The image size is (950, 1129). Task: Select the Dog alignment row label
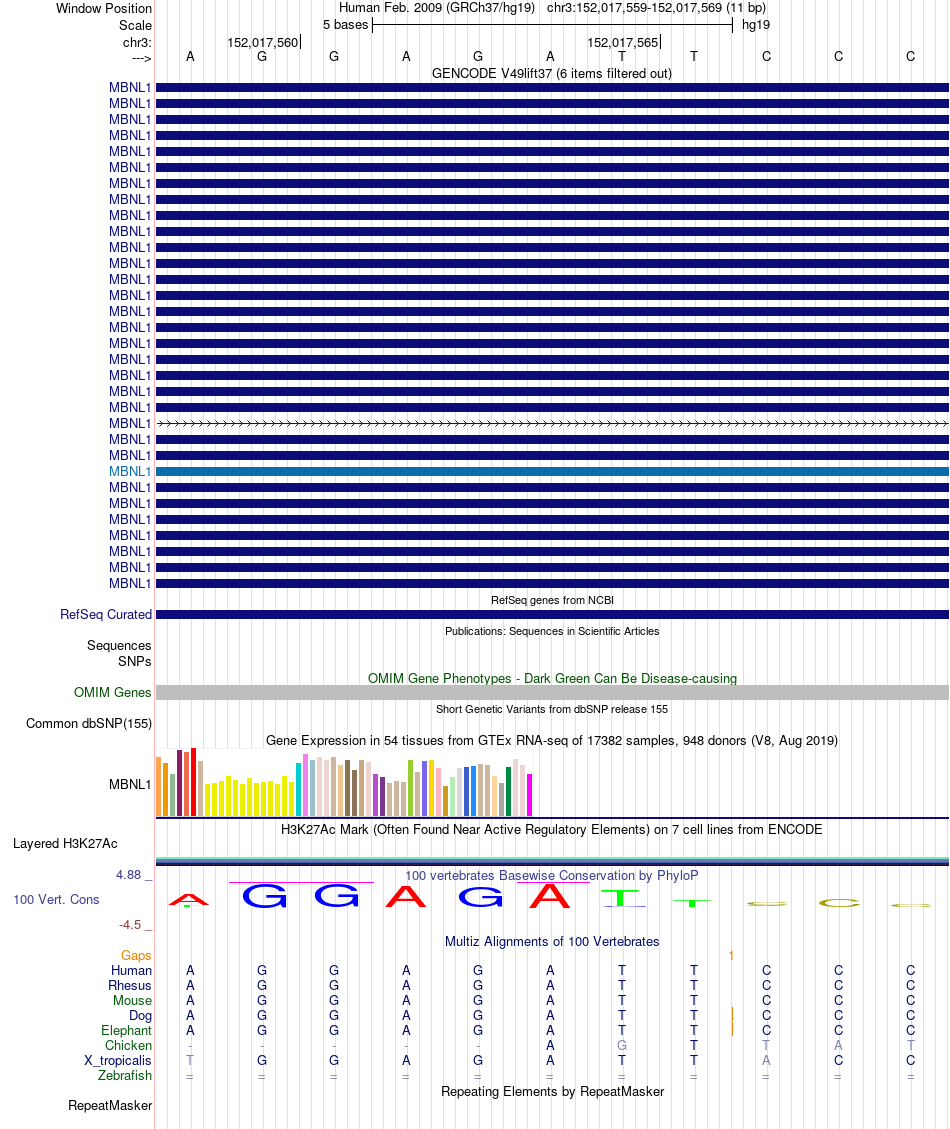click(140, 1016)
